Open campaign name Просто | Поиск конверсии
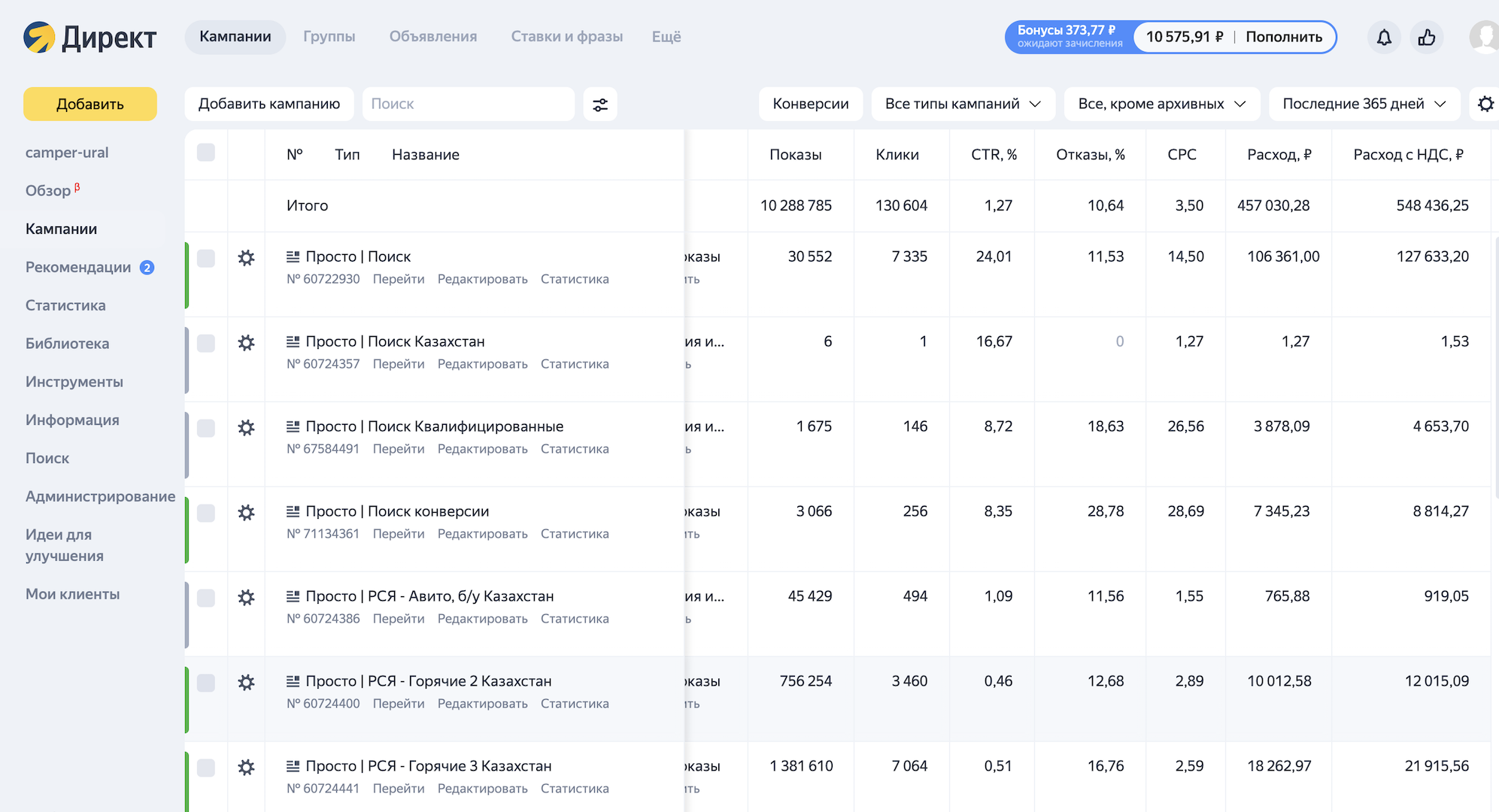Viewport: 1499px width, 812px height. pos(397,512)
